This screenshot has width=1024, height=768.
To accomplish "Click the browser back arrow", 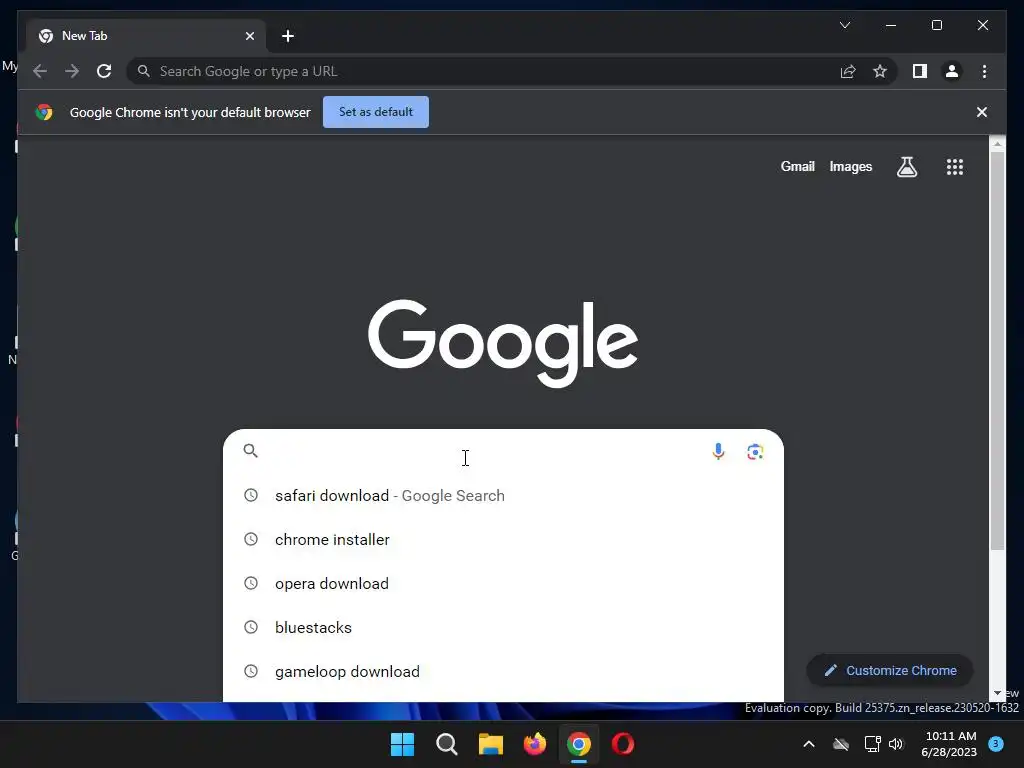I will coord(40,71).
